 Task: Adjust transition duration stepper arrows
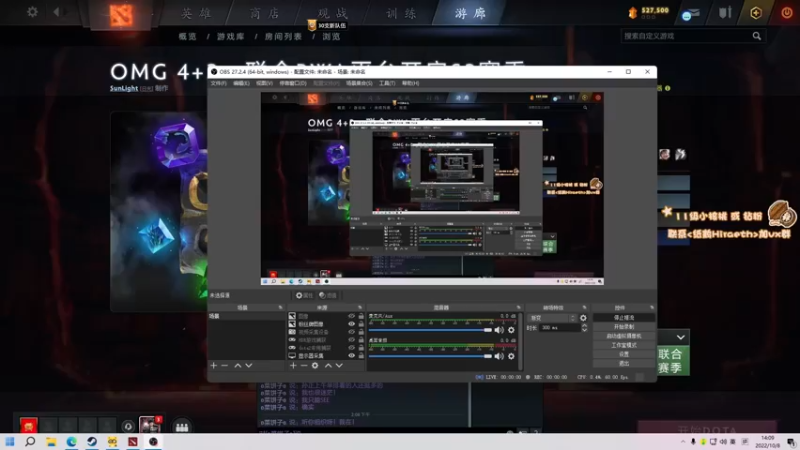[584, 328]
